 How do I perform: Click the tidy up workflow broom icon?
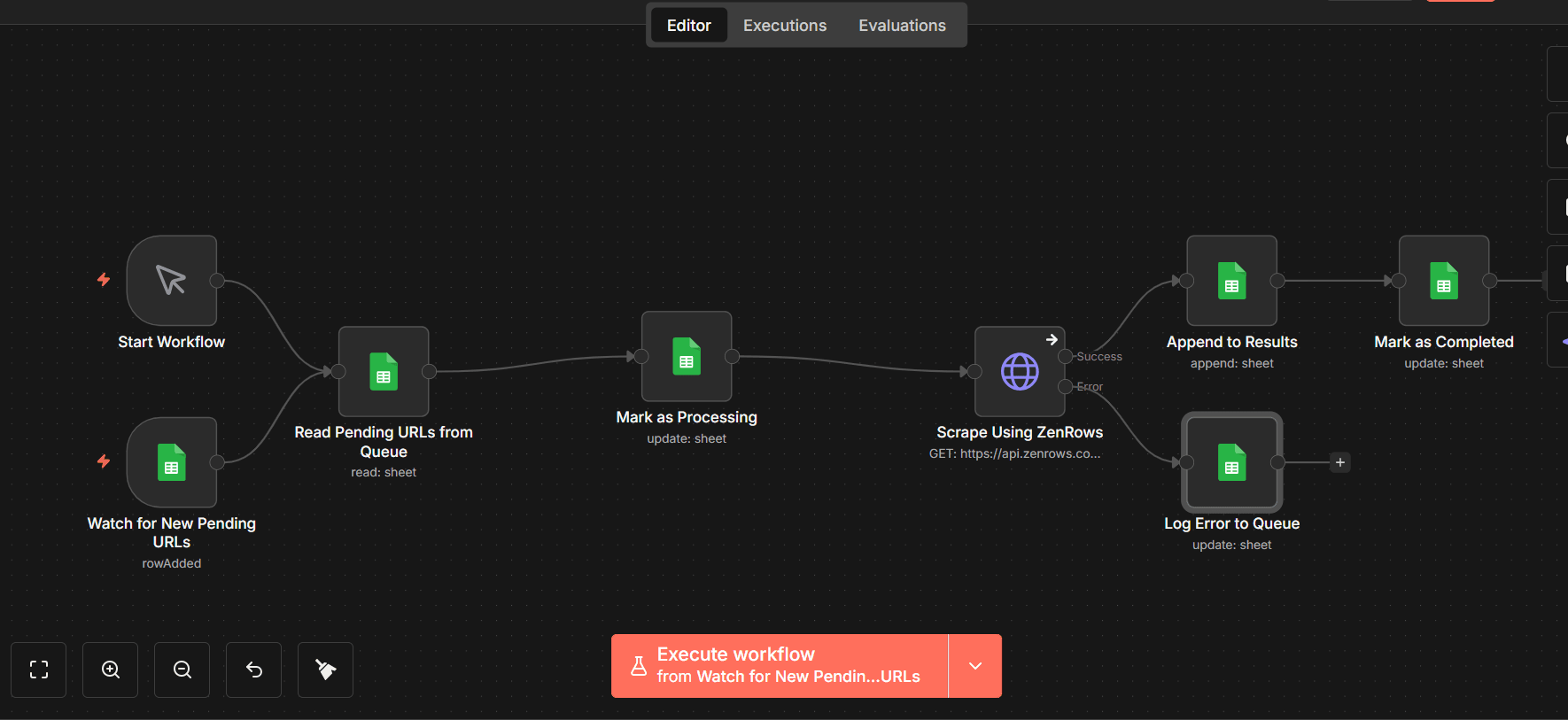point(326,670)
